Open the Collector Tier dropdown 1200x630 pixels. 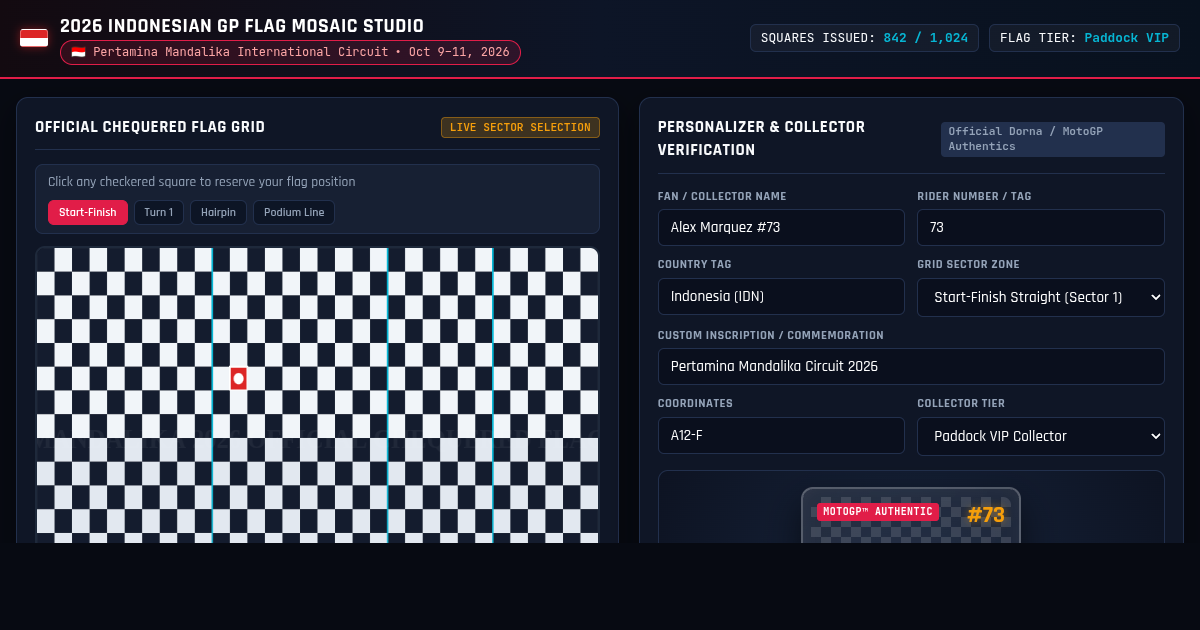[1041, 436]
